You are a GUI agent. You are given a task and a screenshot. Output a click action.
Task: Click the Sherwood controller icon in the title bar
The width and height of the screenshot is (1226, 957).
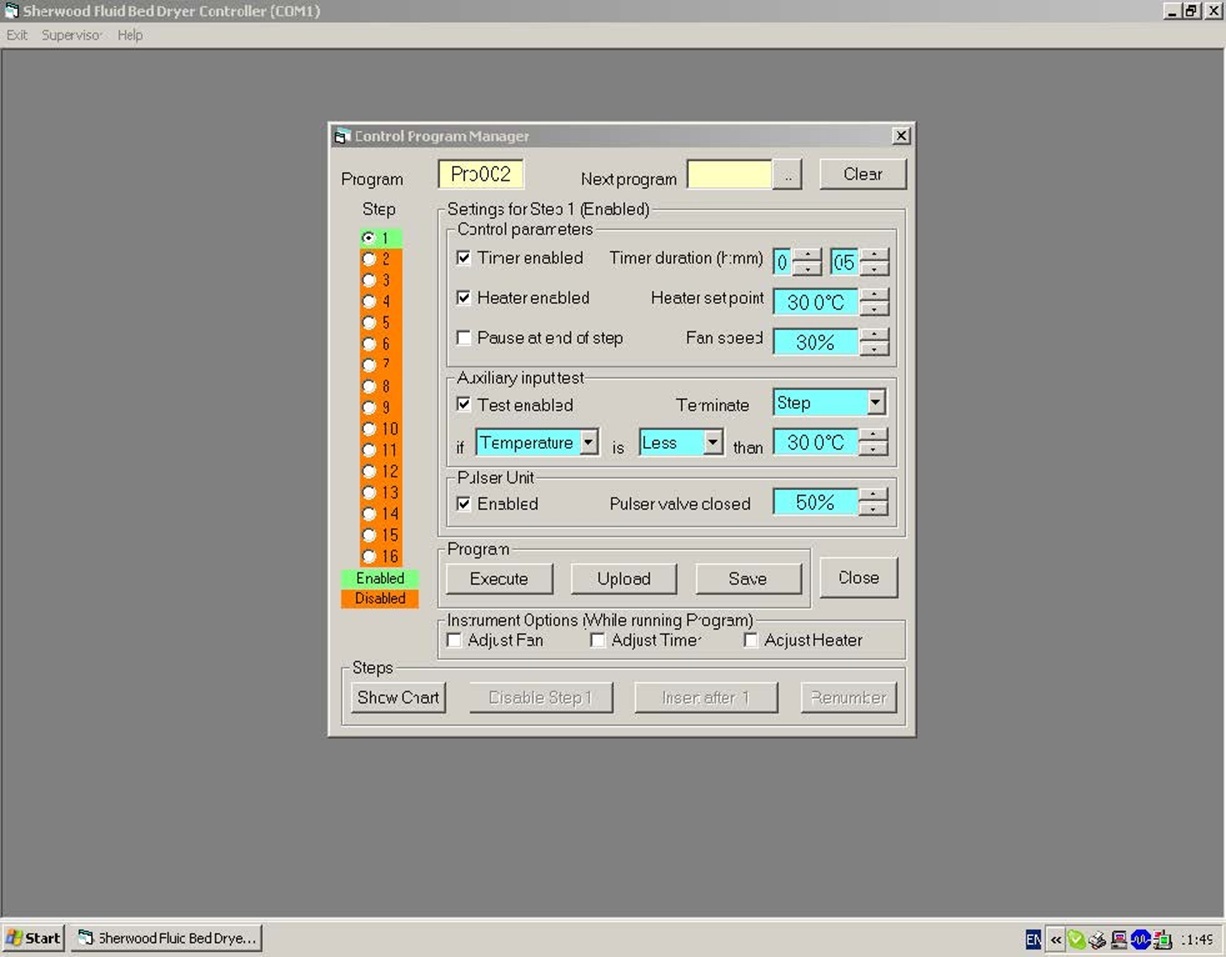tap(10, 11)
